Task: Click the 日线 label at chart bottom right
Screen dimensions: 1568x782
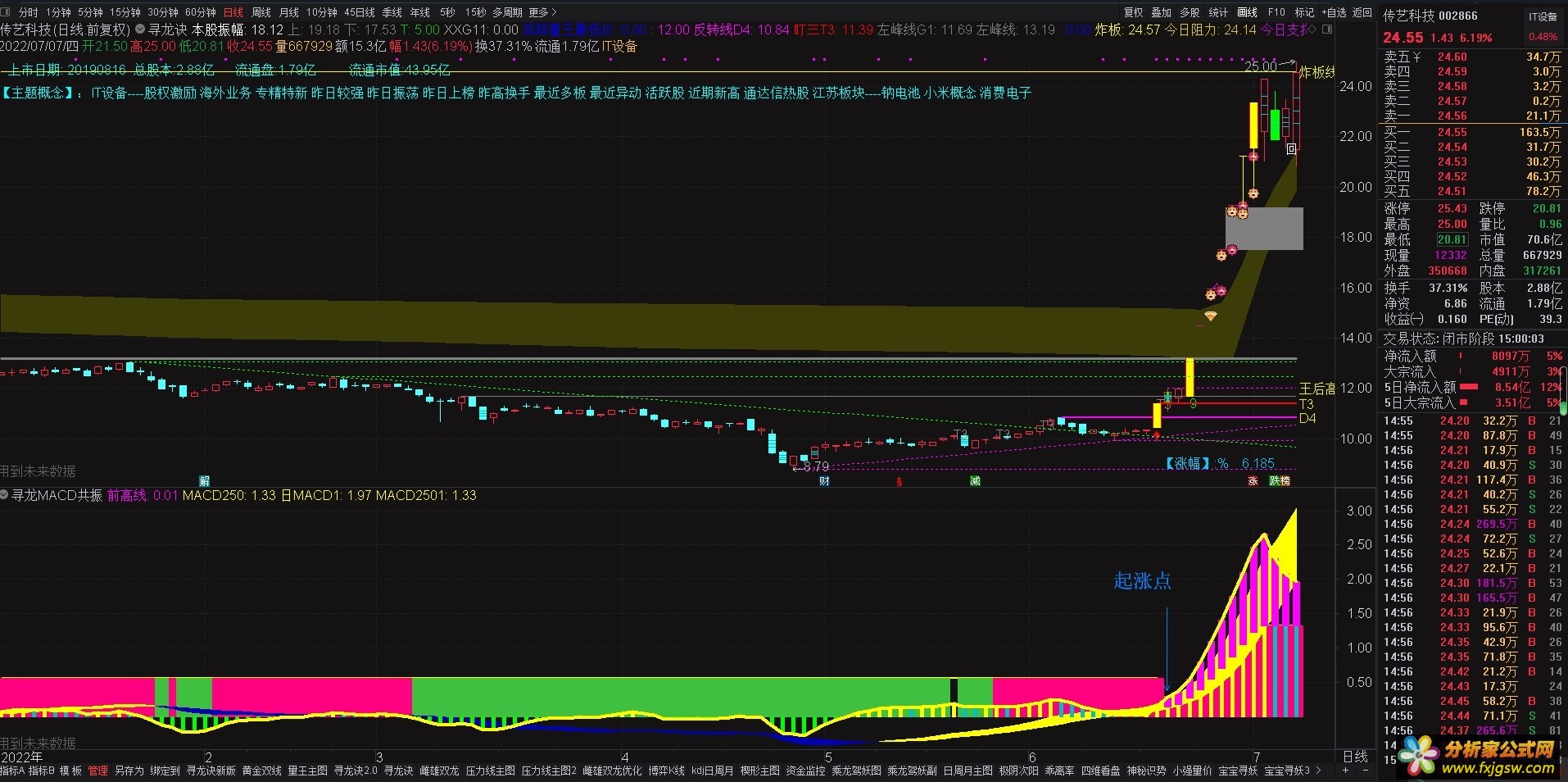Action: [1356, 756]
